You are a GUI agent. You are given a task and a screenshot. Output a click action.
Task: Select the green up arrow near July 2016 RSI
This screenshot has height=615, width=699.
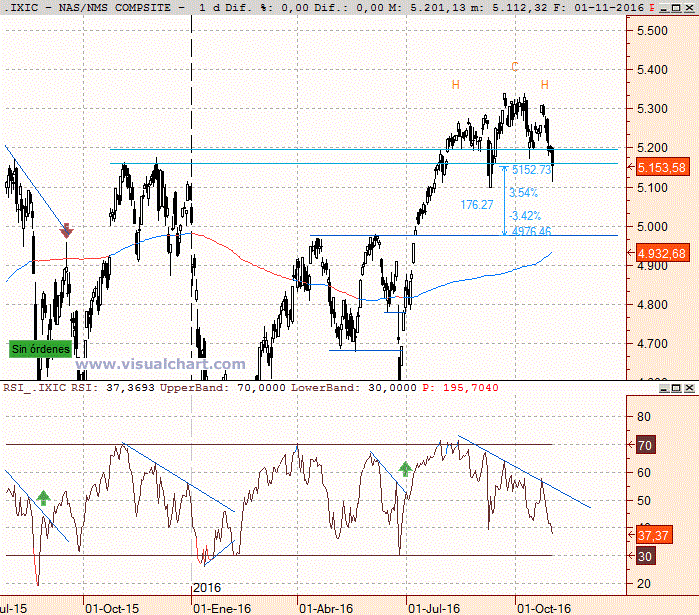click(x=405, y=469)
